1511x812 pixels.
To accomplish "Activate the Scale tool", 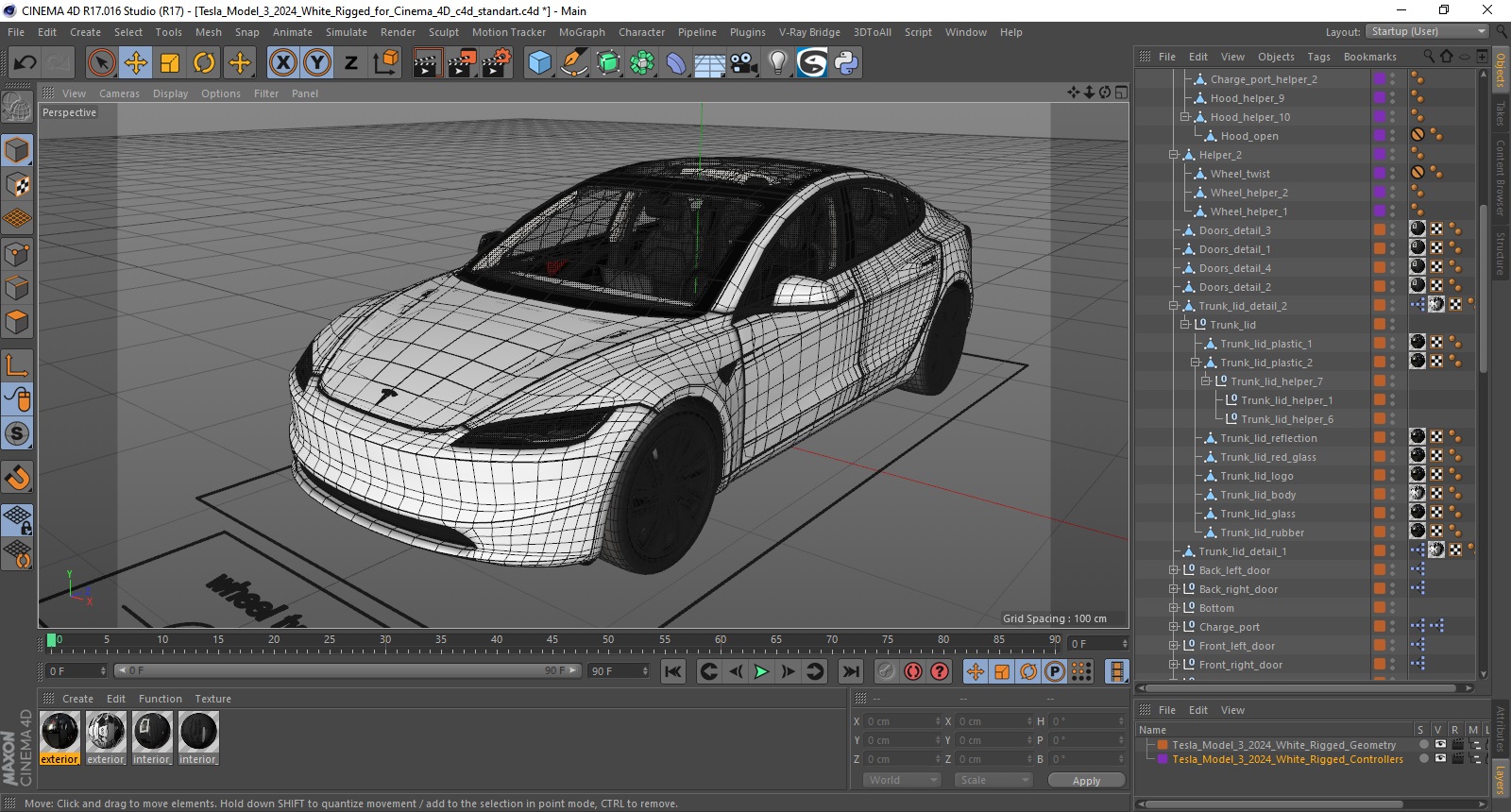I will point(170,63).
